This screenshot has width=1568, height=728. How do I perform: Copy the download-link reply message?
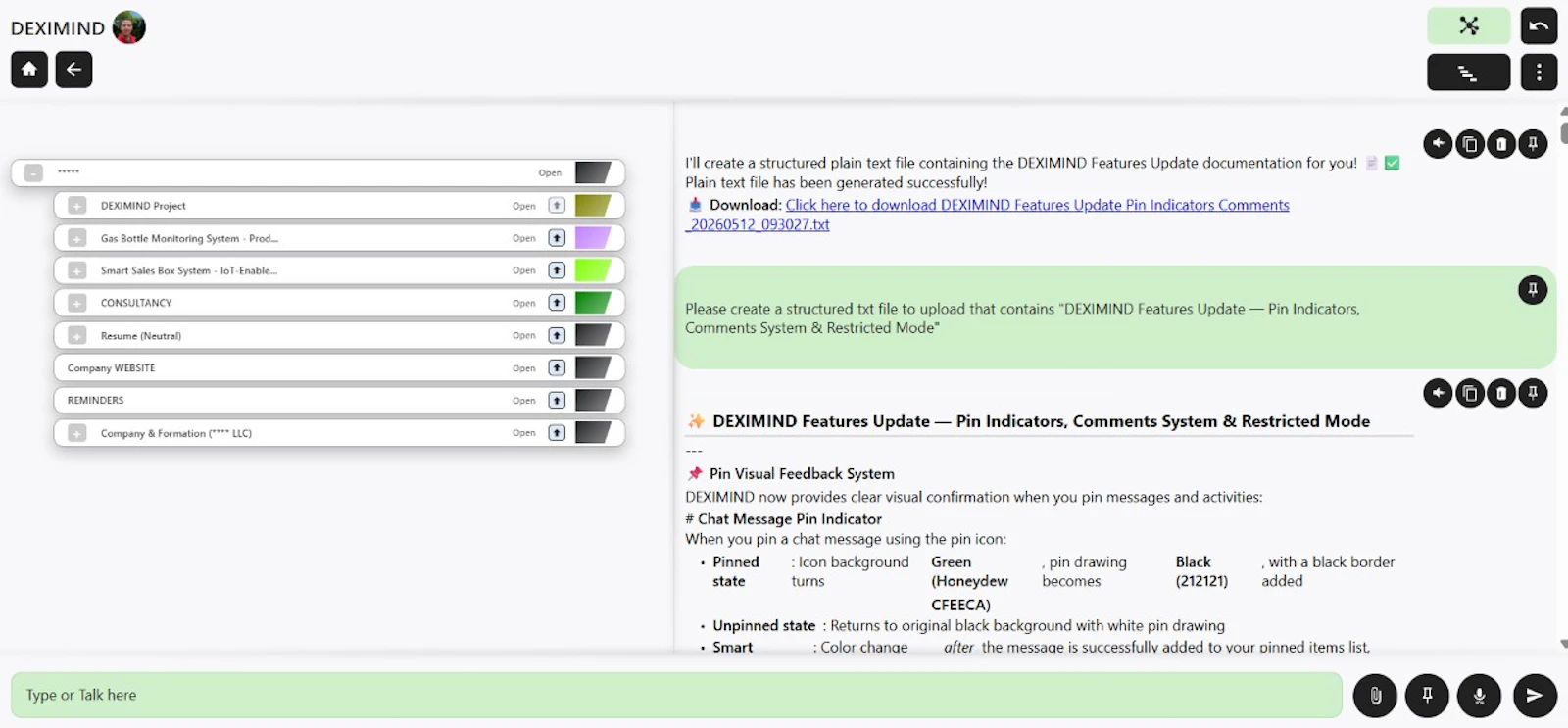(x=1470, y=144)
